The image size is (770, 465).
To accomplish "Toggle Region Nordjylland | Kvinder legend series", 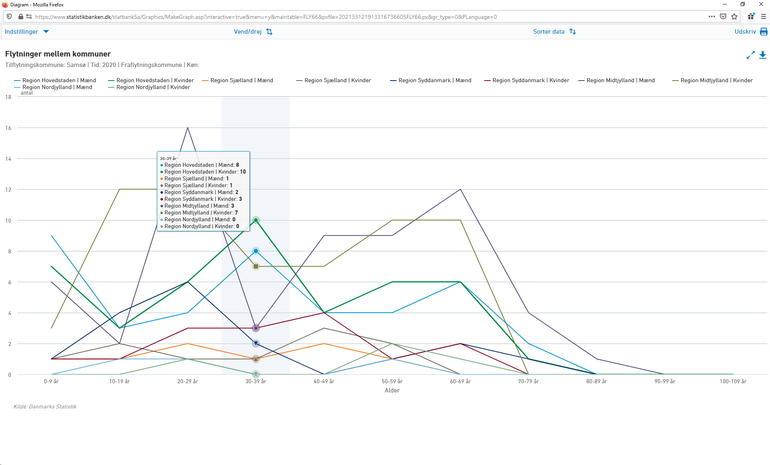I will 149,87.
